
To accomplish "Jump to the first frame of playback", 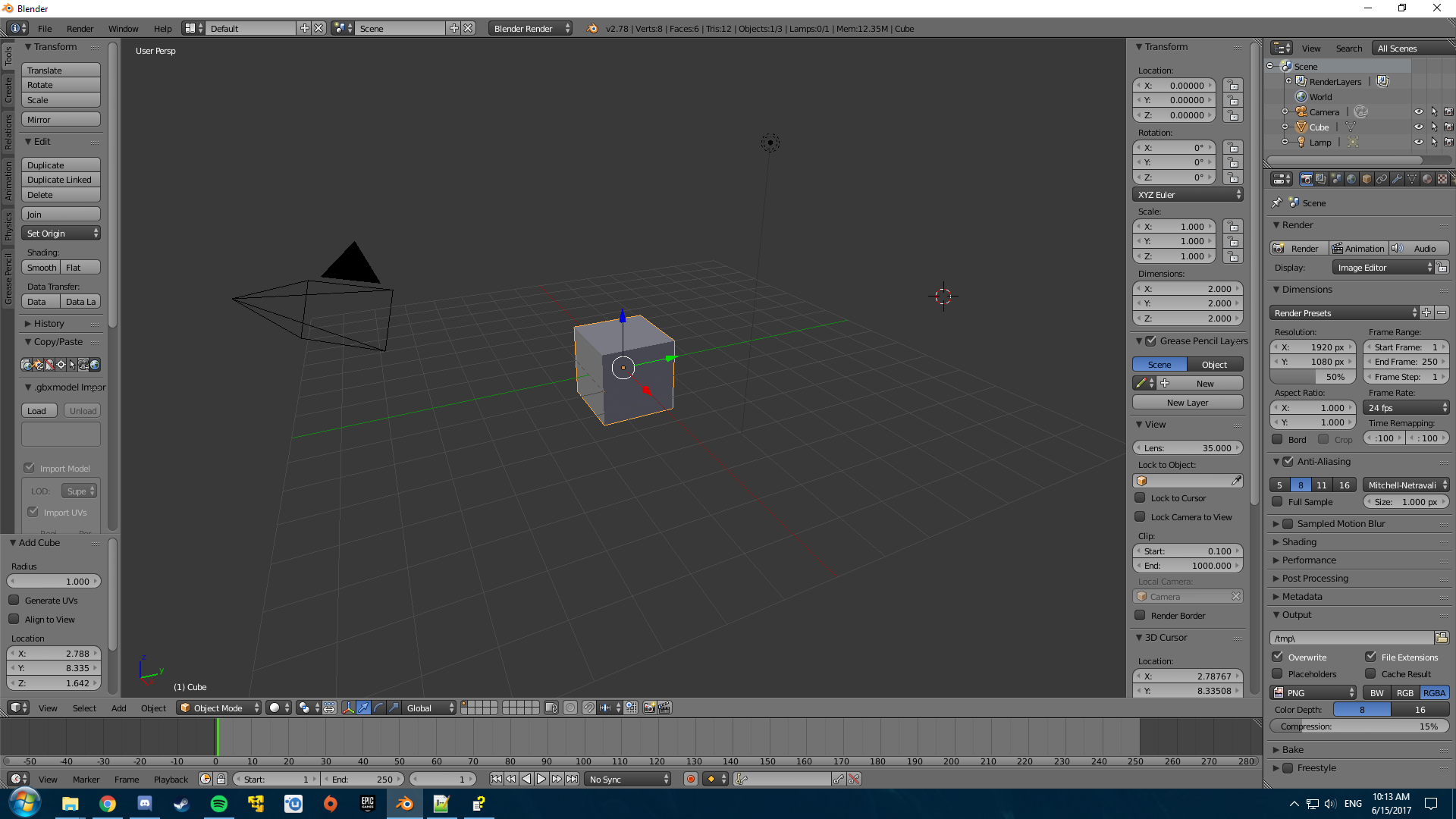I will coord(496,779).
